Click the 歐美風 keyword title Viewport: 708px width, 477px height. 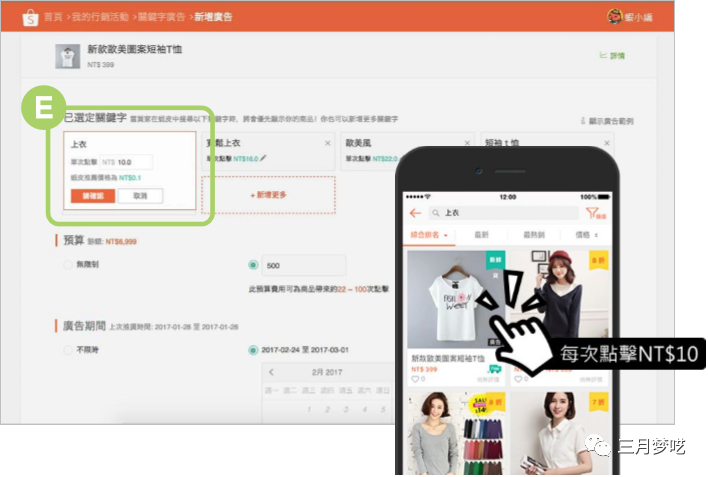tap(359, 143)
